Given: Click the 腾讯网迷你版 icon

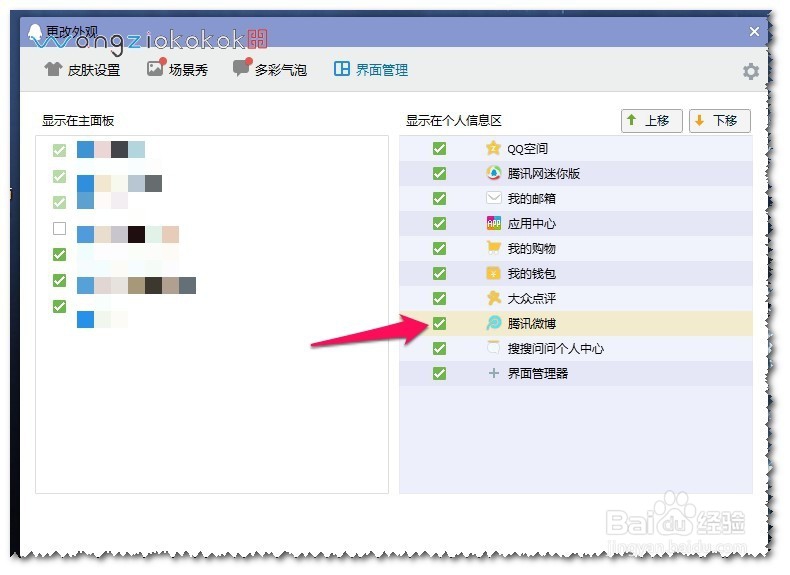Looking at the screenshot, I should pyautogui.click(x=493, y=173).
